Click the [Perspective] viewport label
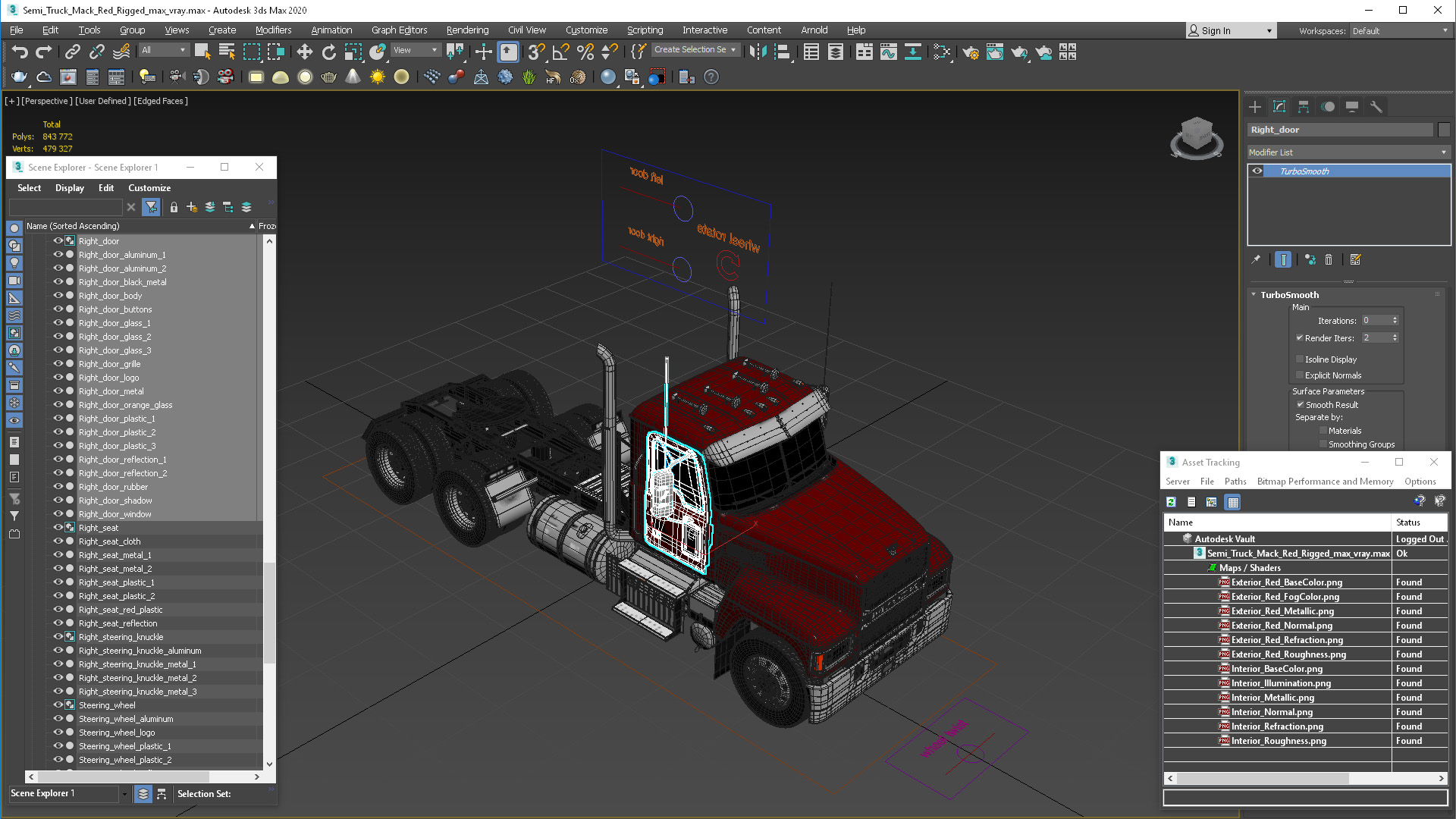This screenshot has height=819, width=1456. [47, 101]
